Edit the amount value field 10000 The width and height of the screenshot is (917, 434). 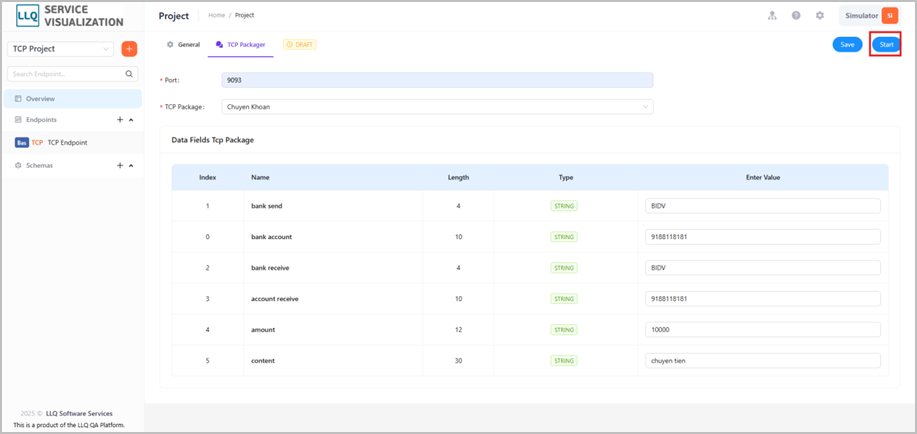point(763,330)
